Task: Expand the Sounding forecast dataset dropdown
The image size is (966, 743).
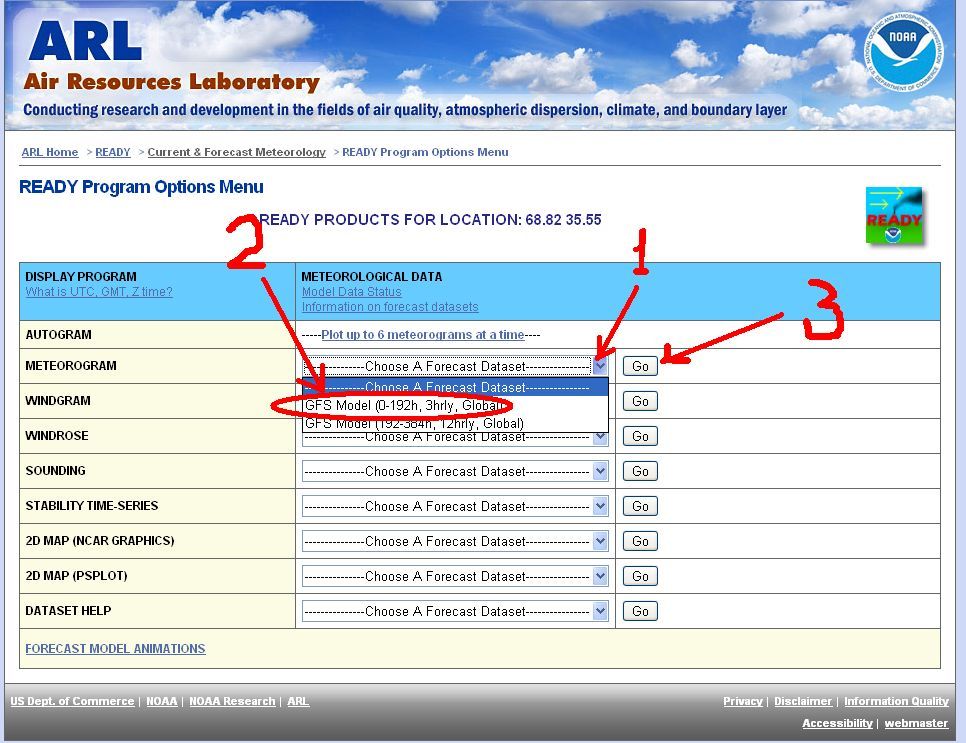Action: (455, 471)
